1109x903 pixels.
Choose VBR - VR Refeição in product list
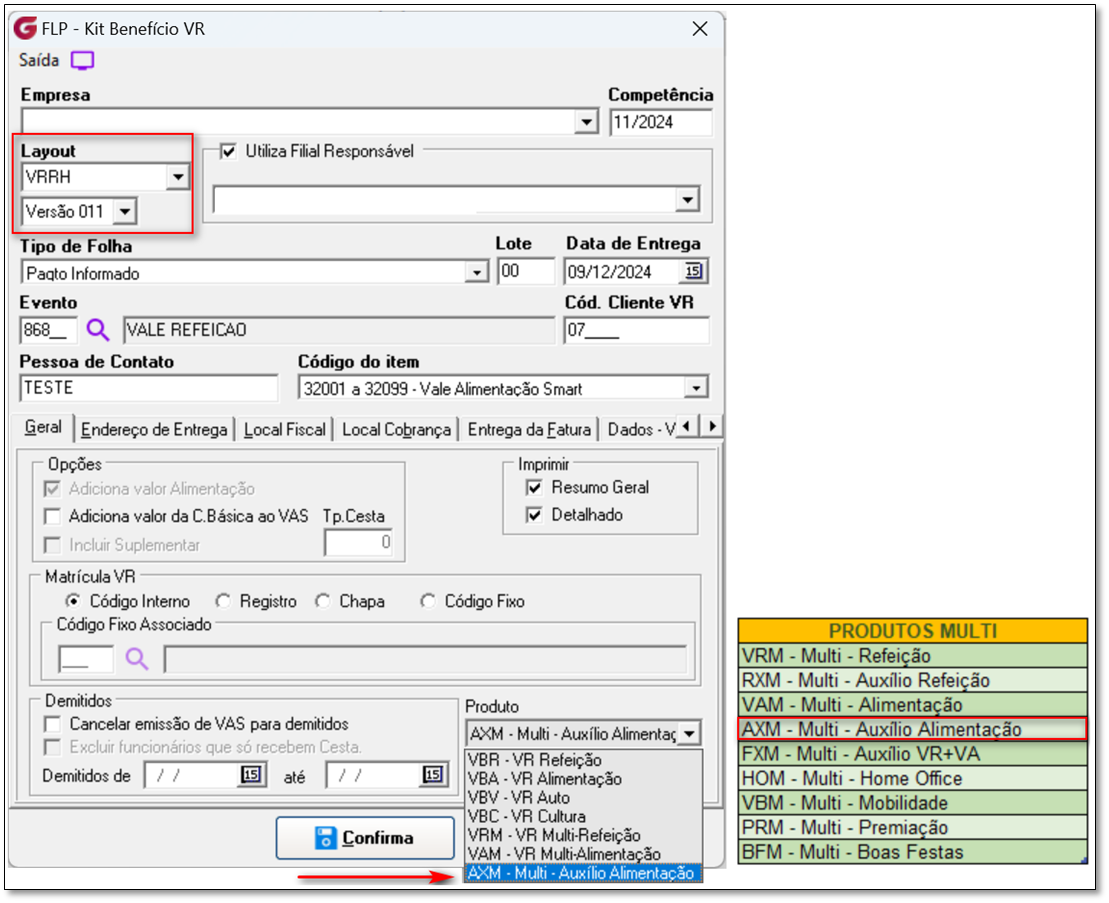583,760
